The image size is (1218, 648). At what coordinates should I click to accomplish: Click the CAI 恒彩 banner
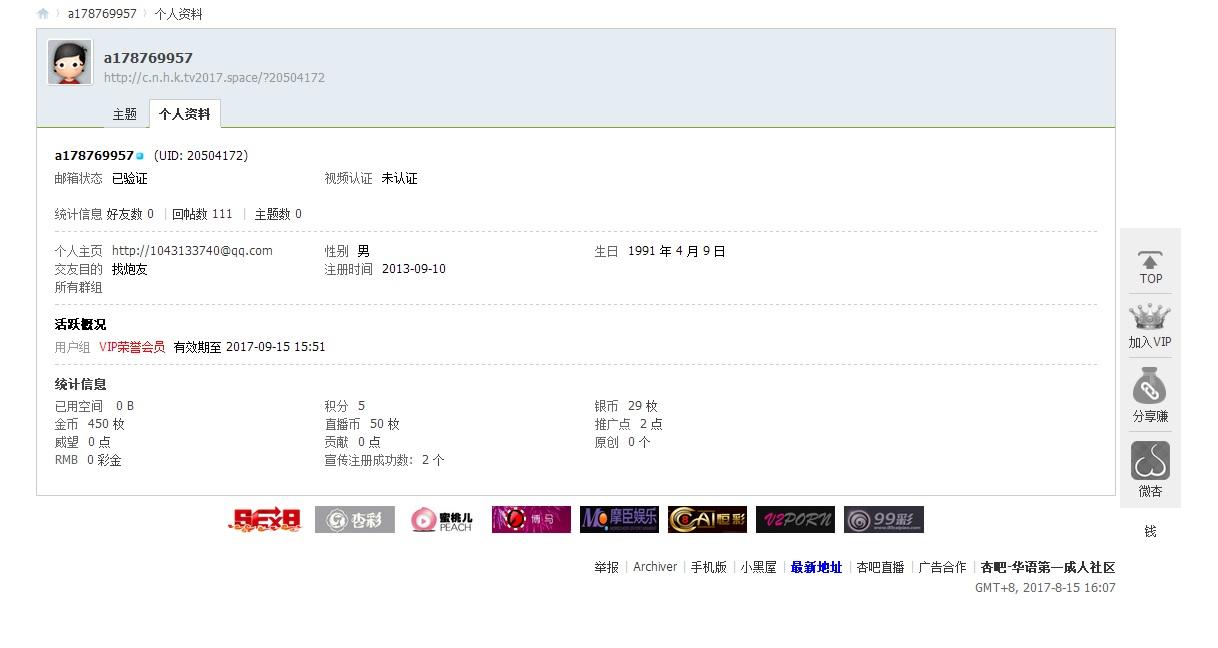point(707,520)
